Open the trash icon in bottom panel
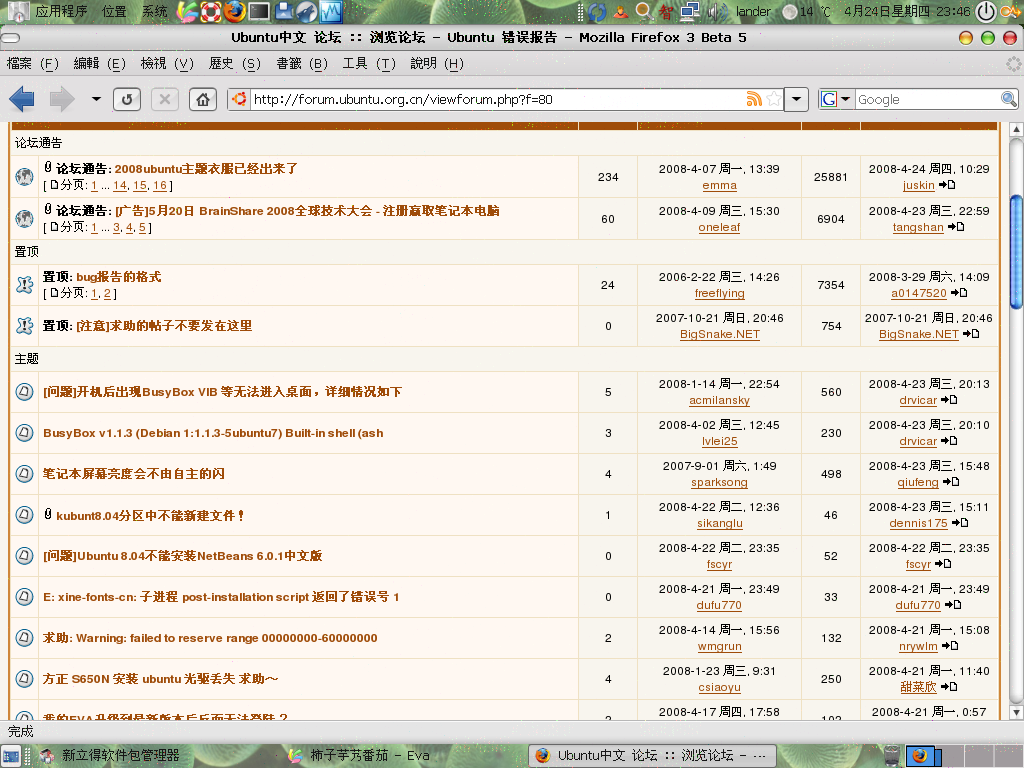The height and width of the screenshot is (768, 1024). (x=892, y=756)
